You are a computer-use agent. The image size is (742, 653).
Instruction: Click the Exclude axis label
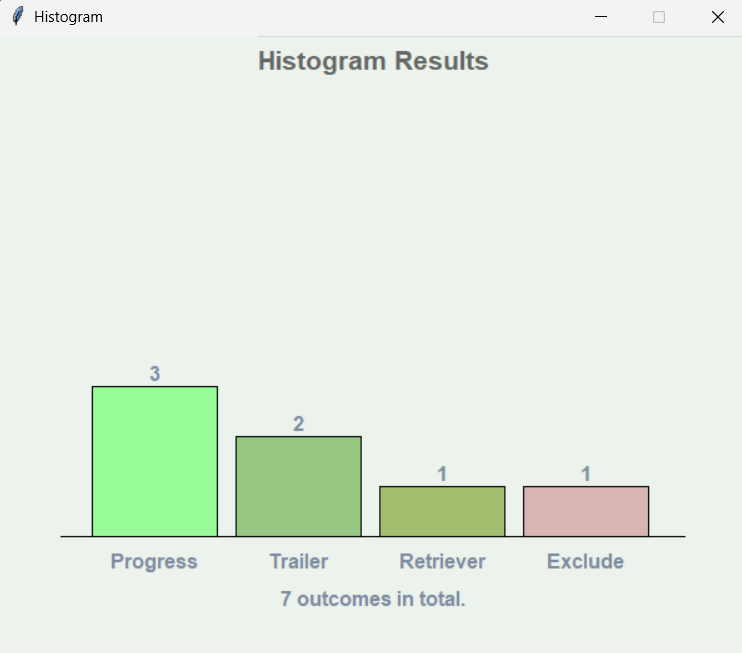coord(585,561)
